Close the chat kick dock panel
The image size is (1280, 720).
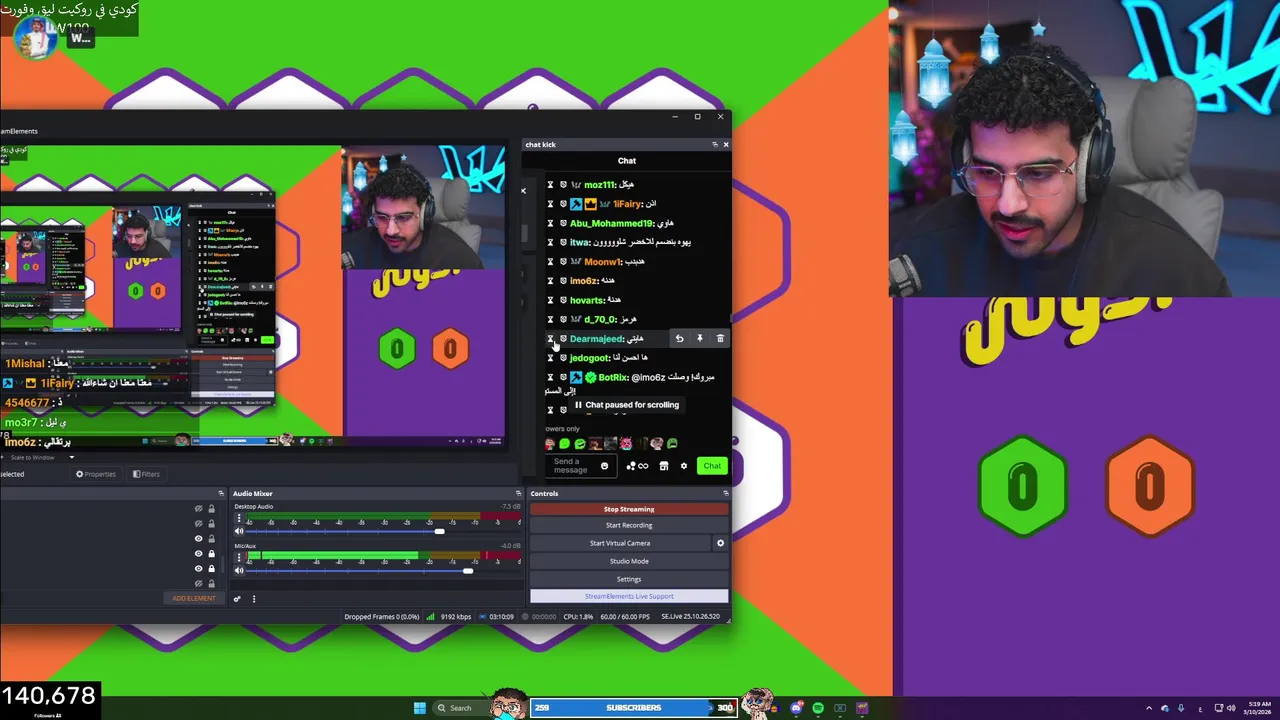726,144
